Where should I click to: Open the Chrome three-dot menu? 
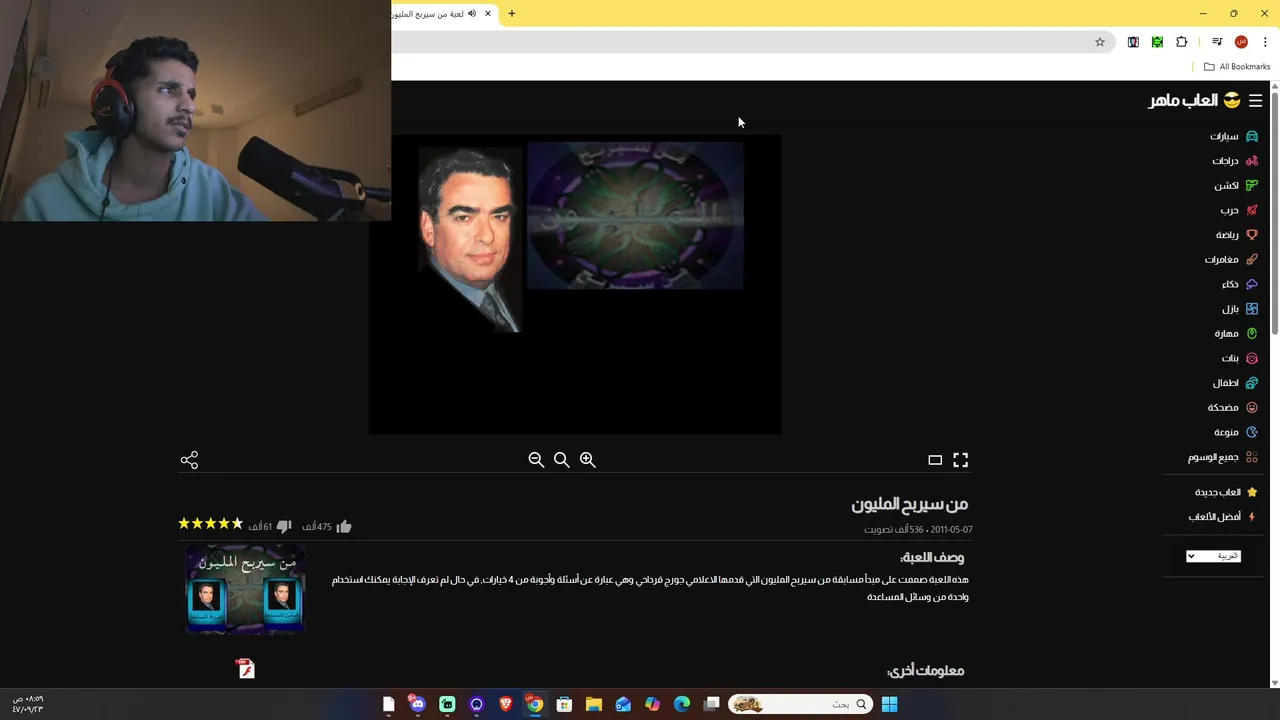pyautogui.click(x=1265, y=42)
